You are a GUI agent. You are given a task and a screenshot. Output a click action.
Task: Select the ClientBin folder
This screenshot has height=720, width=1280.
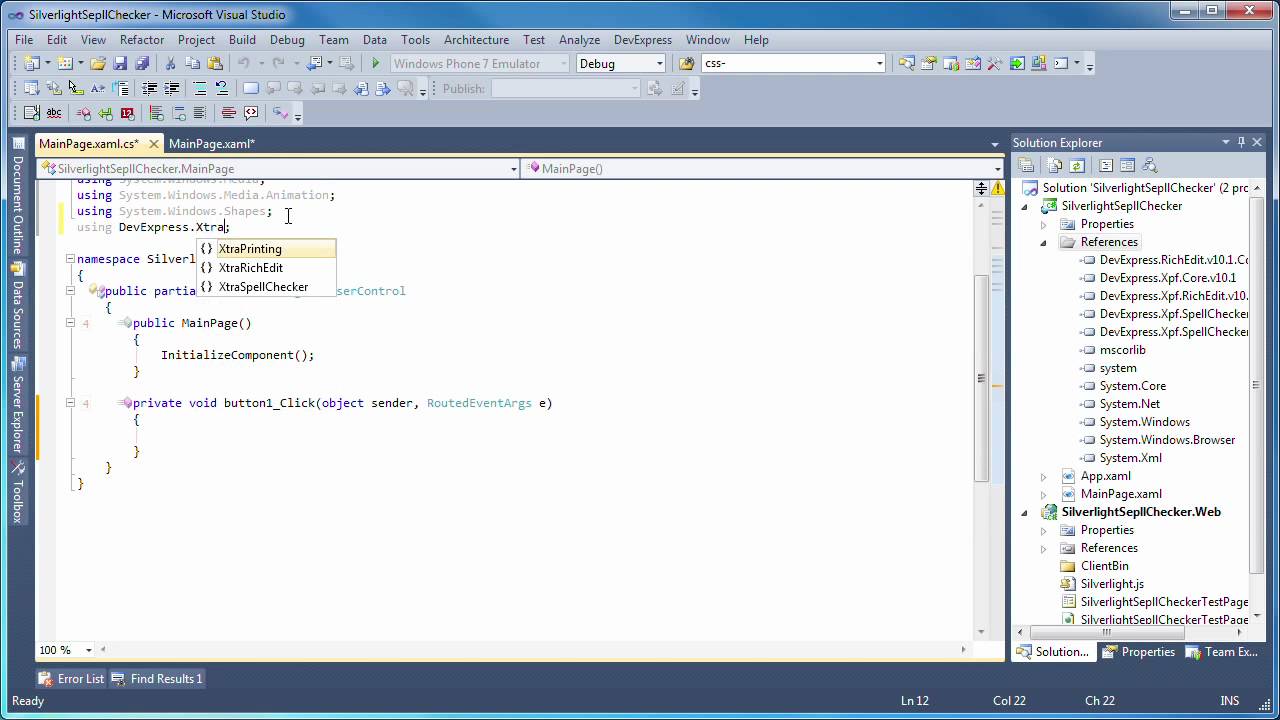tap(1104, 566)
